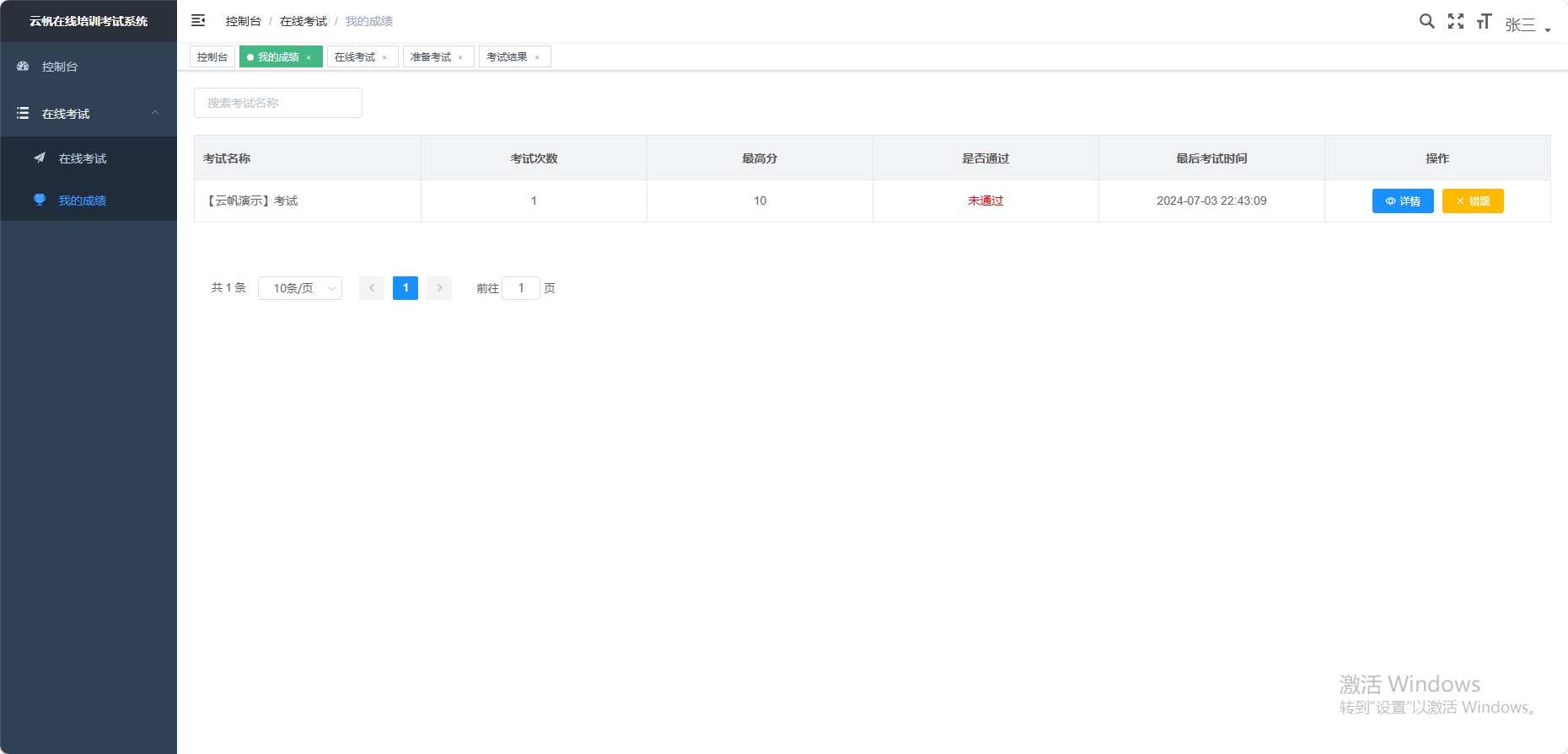1568x754 pixels.
Task: Switch to the 控制台 tab
Action: tap(212, 56)
